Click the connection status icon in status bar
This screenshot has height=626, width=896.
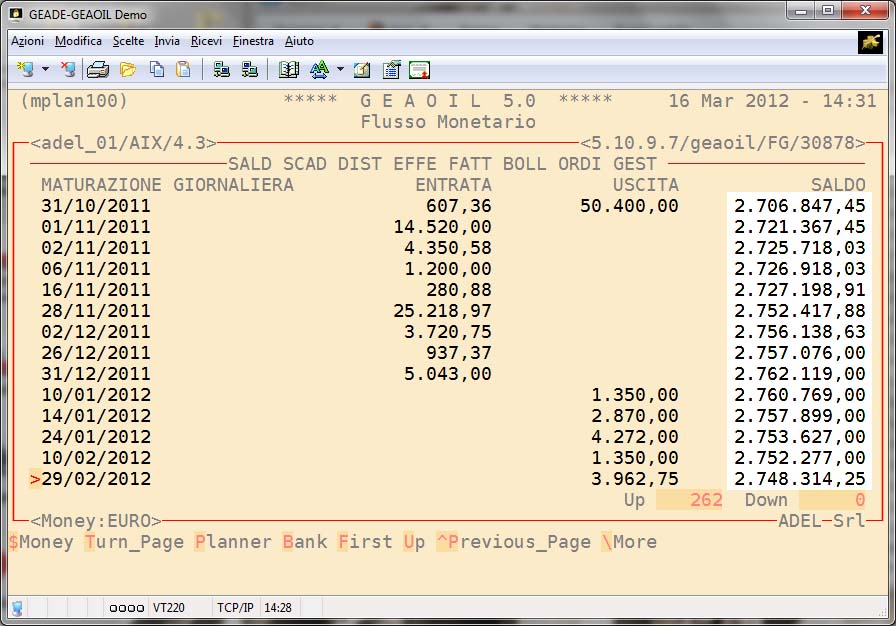pos(17,607)
